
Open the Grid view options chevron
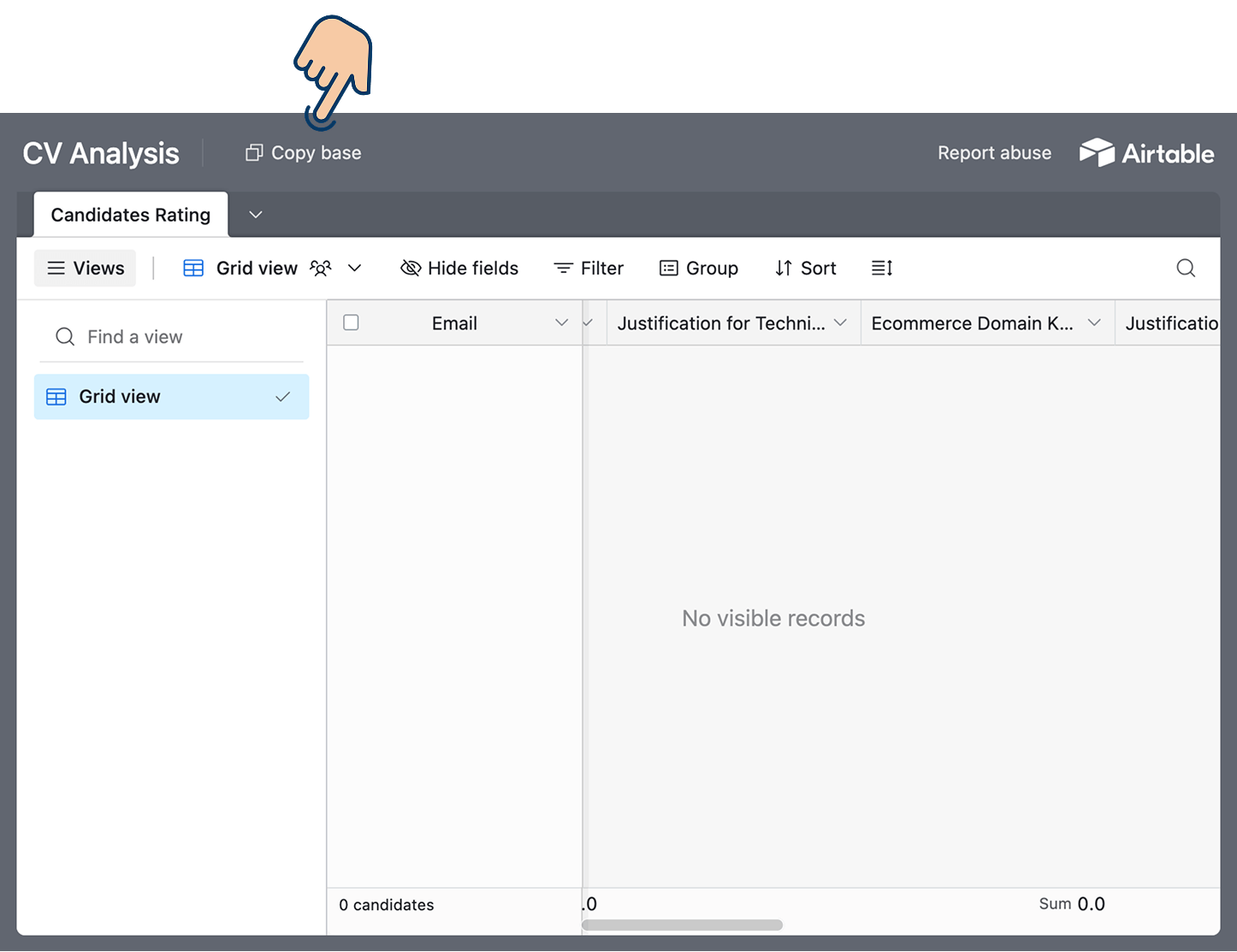click(354, 268)
